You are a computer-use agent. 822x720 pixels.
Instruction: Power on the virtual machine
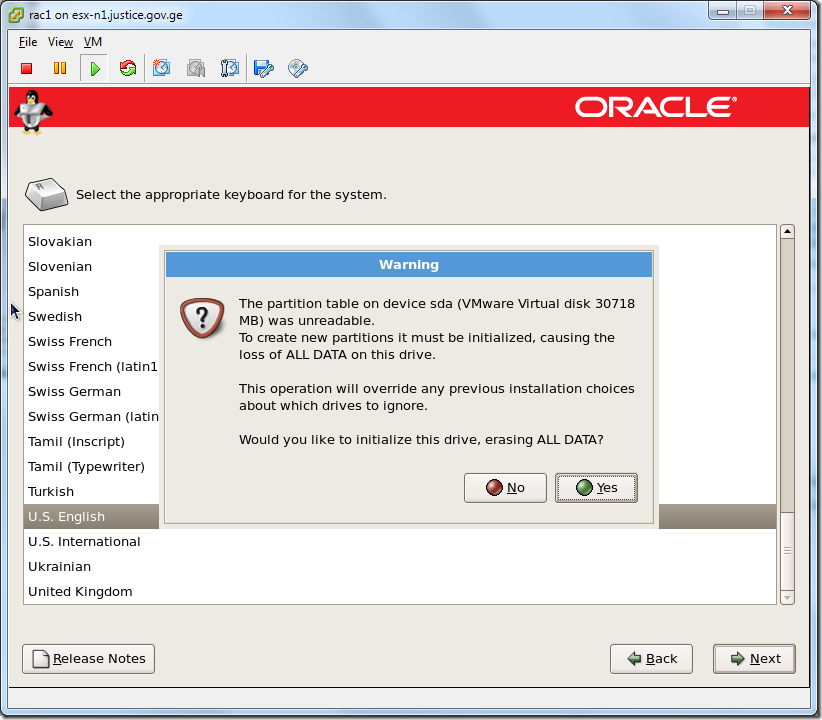pyautogui.click(x=94, y=68)
